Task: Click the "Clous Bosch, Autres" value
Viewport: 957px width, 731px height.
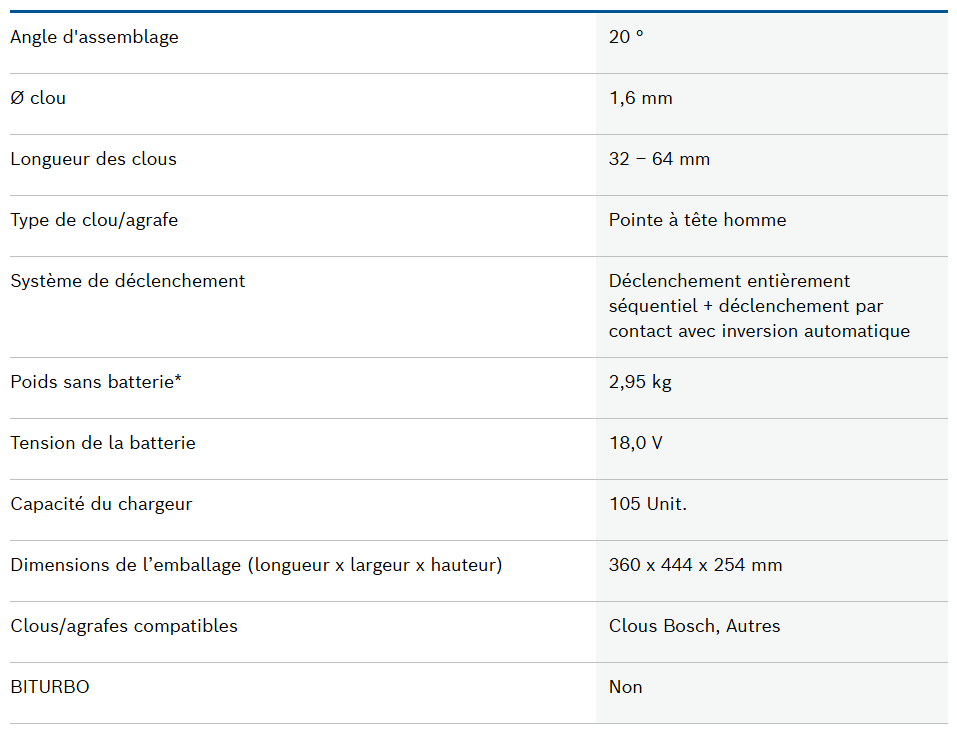Action: (x=694, y=627)
